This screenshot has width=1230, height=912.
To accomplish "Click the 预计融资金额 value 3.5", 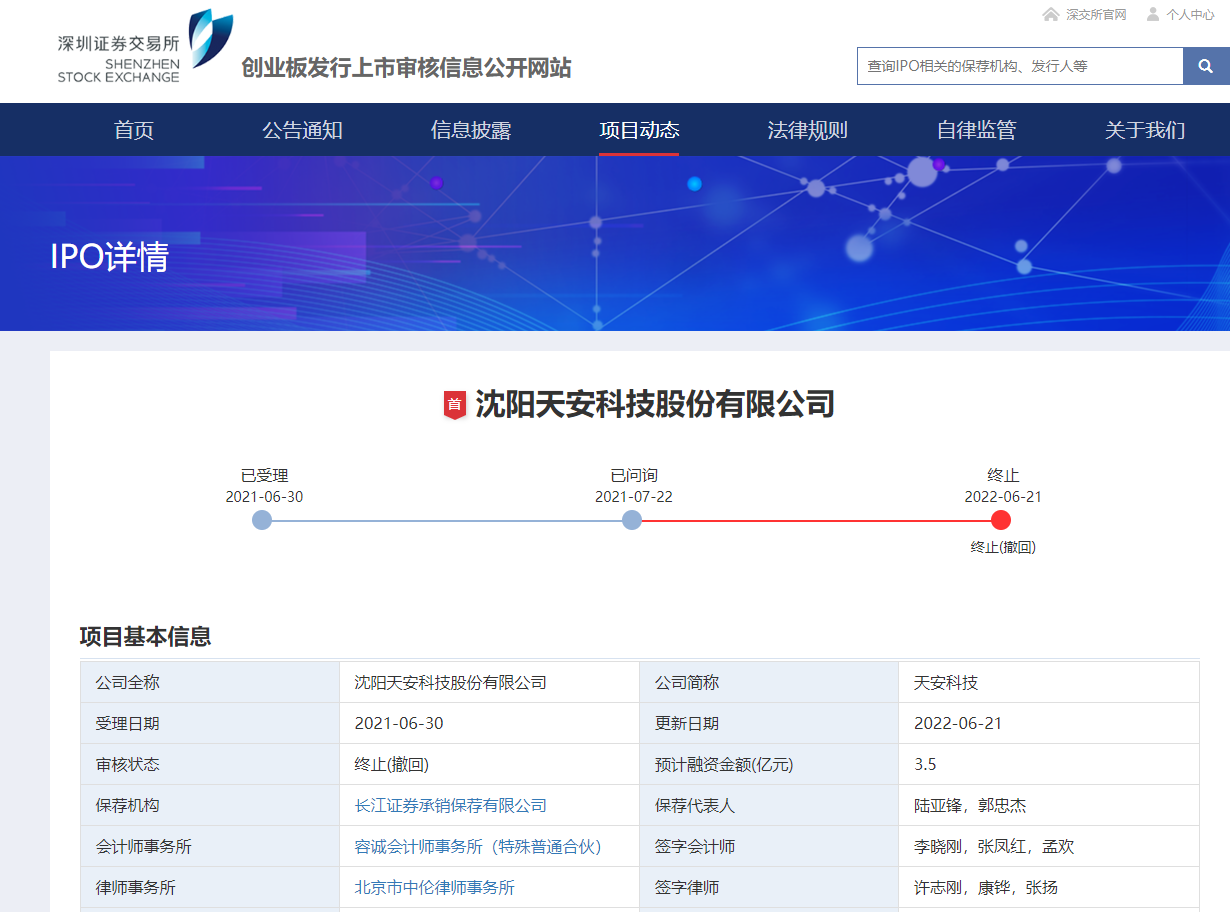I will click(925, 765).
